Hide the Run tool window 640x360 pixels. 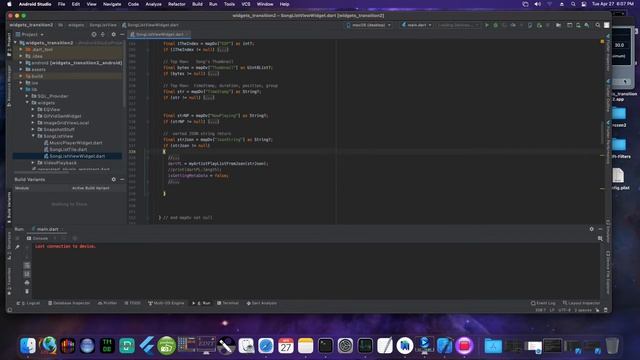point(600,229)
